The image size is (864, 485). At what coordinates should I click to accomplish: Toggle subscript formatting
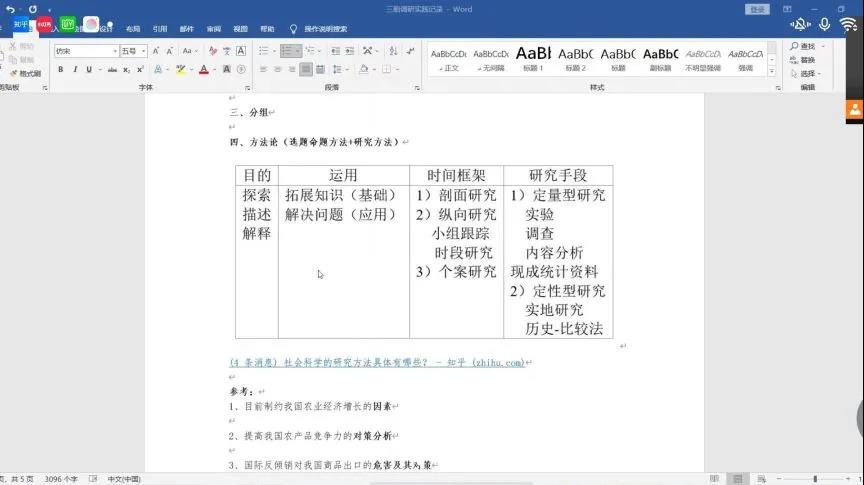point(127,70)
